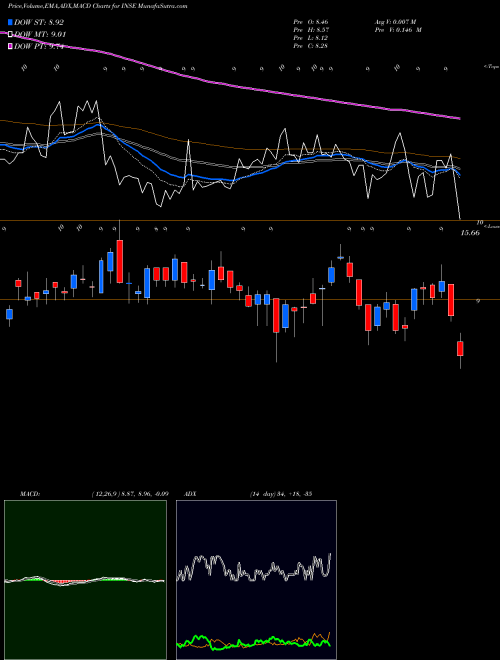Click the 'Avg V: 0.007 M' value
Image resolution: width=500 pixels, height=660 pixels.
395,22
